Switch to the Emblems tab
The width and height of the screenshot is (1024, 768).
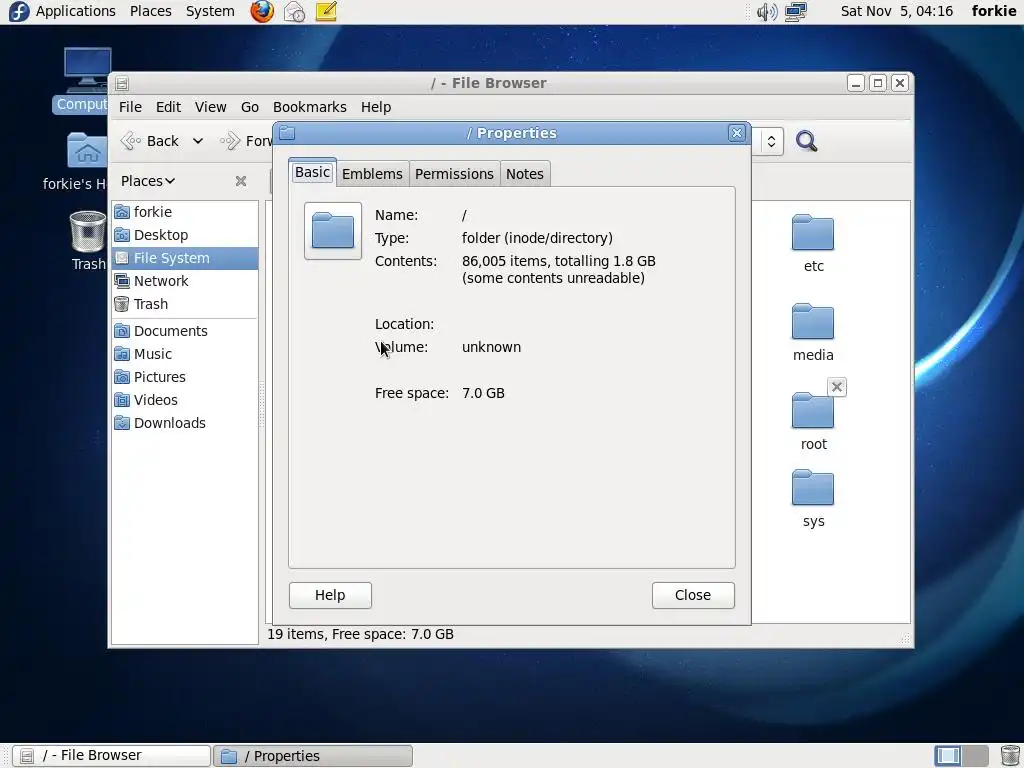point(372,174)
